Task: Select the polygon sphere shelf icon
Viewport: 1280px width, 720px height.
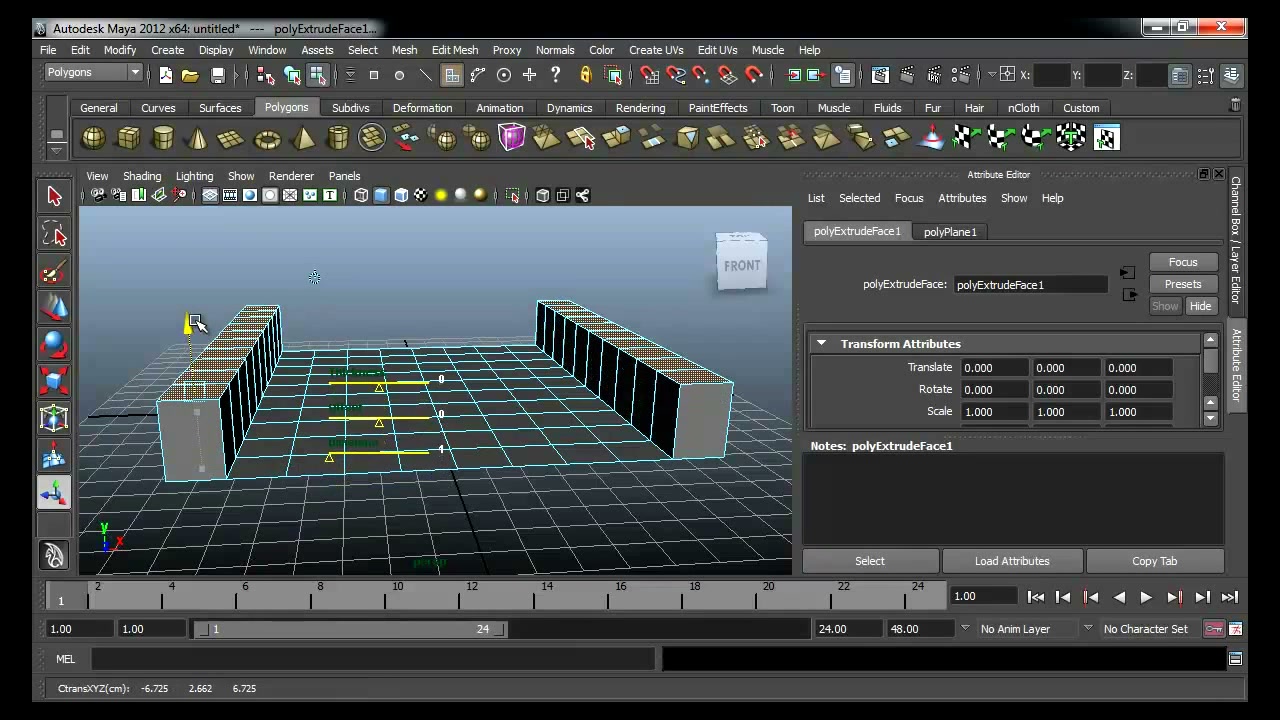Action: pyautogui.click(x=93, y=138)
